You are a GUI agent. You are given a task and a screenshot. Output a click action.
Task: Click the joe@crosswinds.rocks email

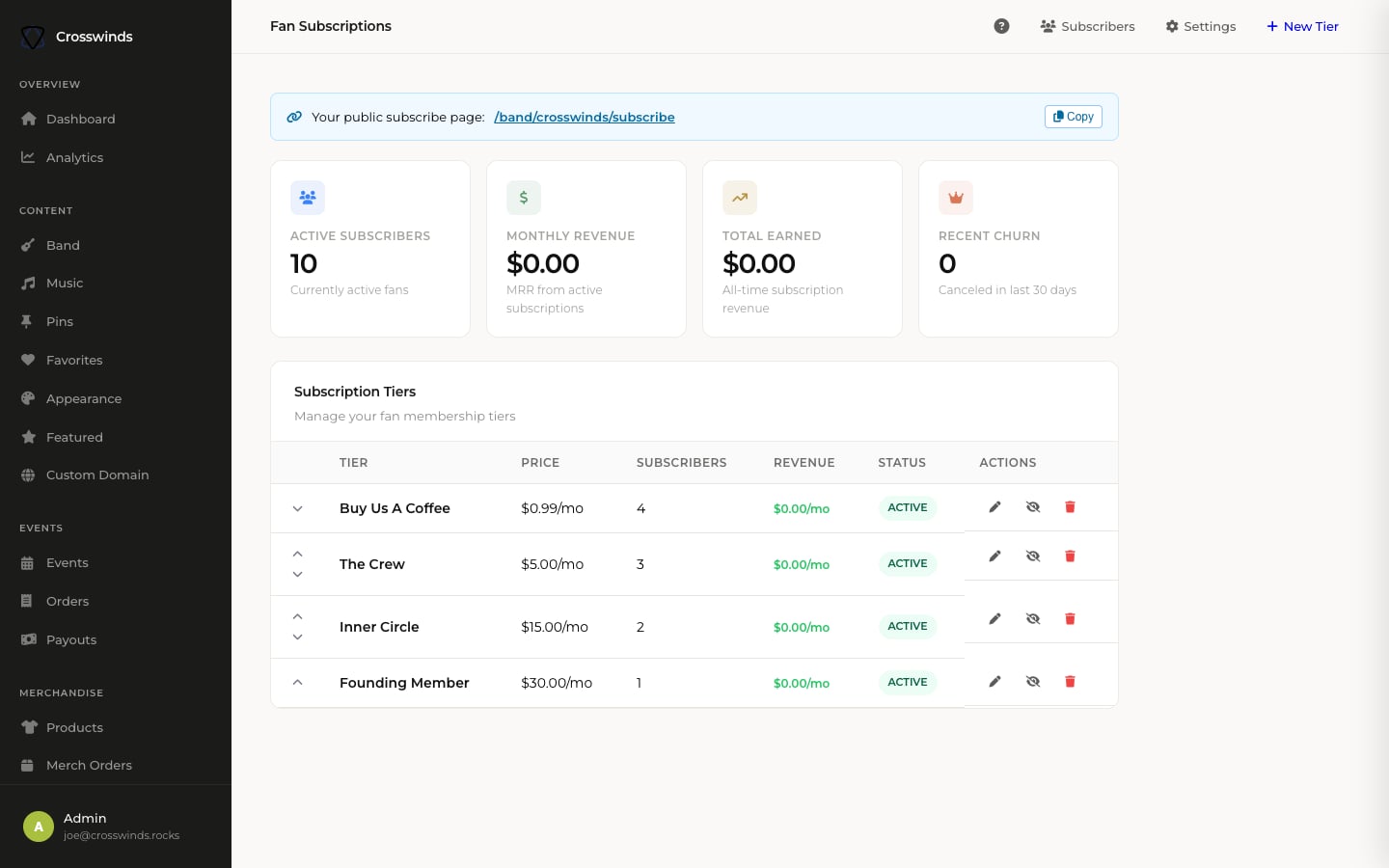(x=122, y=835)
